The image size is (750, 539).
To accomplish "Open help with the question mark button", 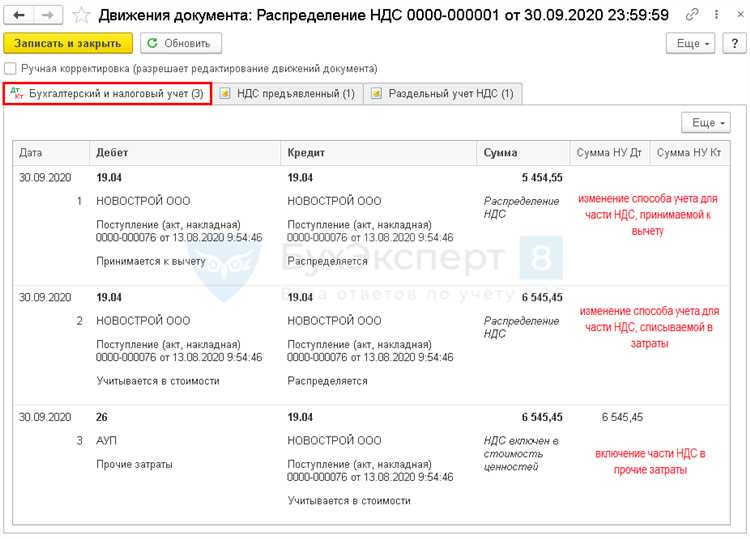I will (x=734, y=44).
